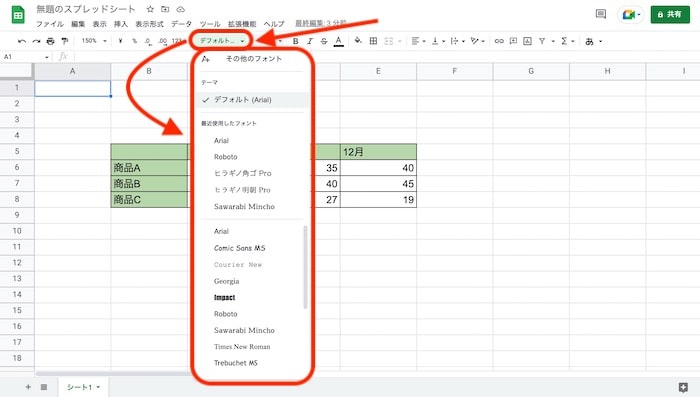The height and width of the screenshot is (397, 700).
Task: Open the ファイル menu
Action: pyautogui.click(x=50, y=24)
